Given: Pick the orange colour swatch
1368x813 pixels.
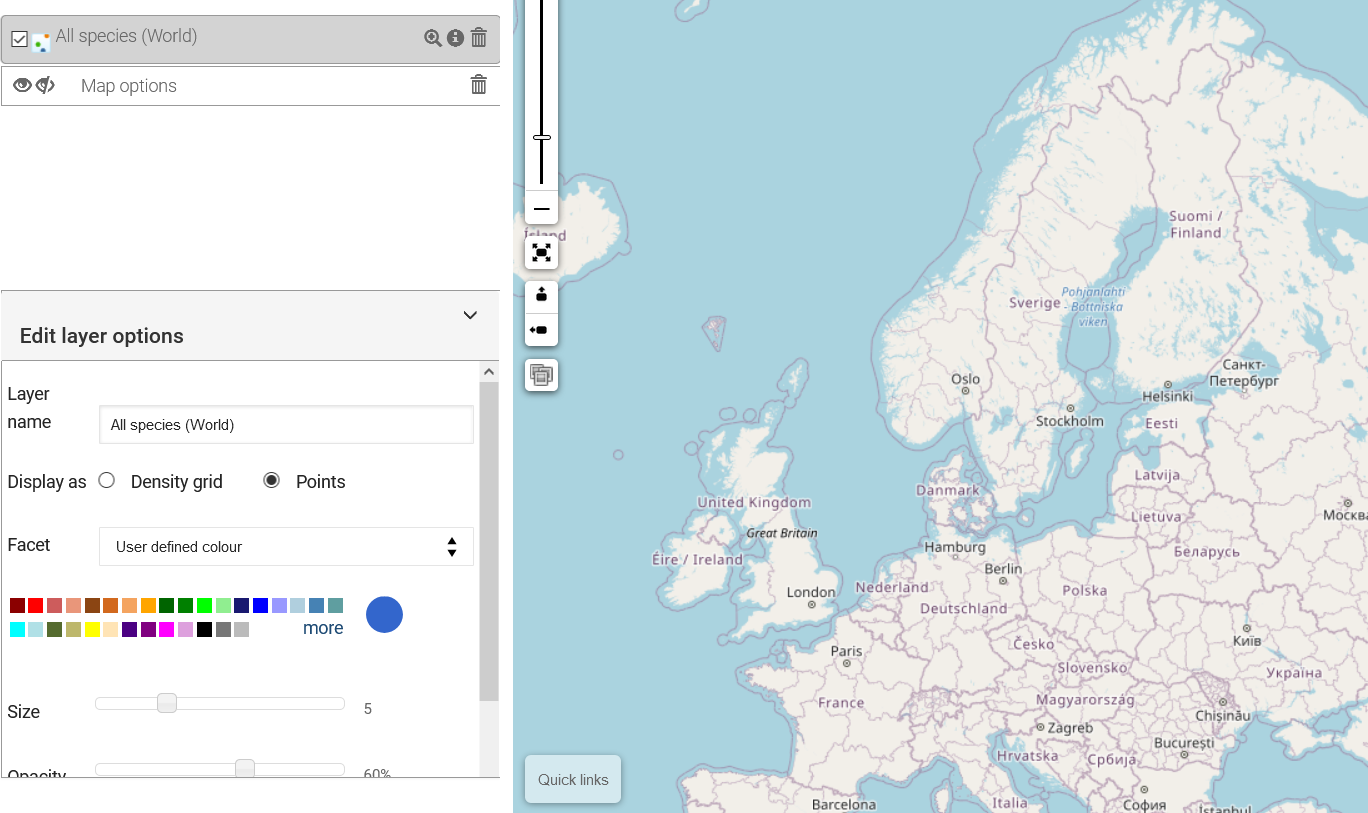Looking at the screenshot, I should coord(148,605).
